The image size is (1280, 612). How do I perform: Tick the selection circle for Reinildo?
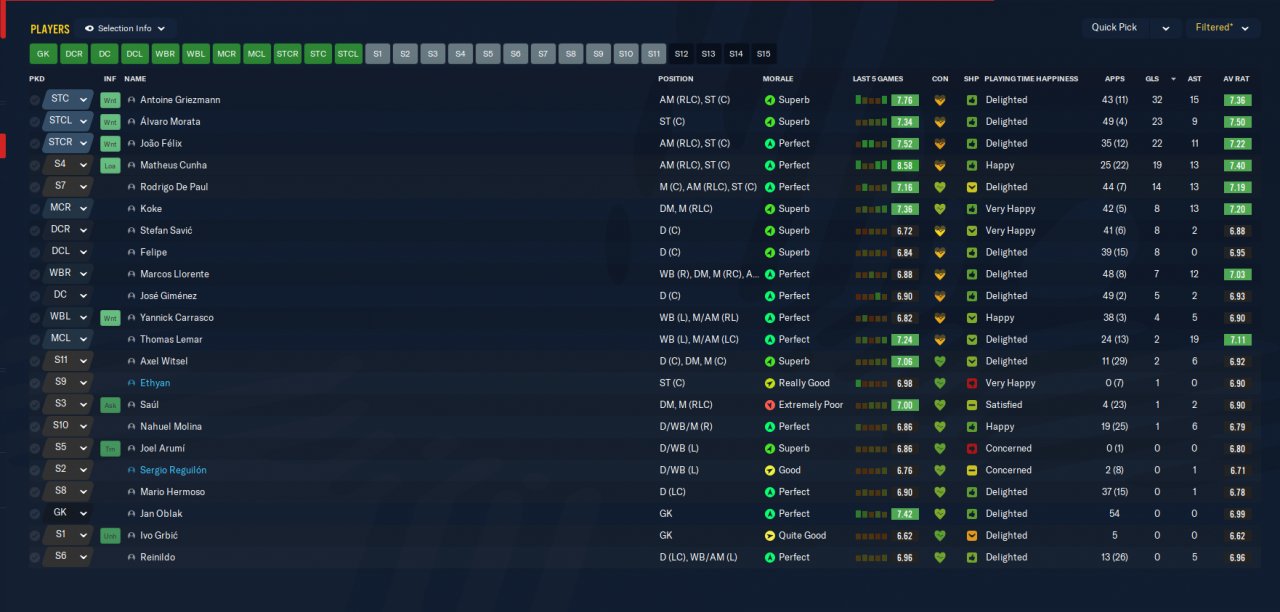pyautogui.click(x=35, y=558)
